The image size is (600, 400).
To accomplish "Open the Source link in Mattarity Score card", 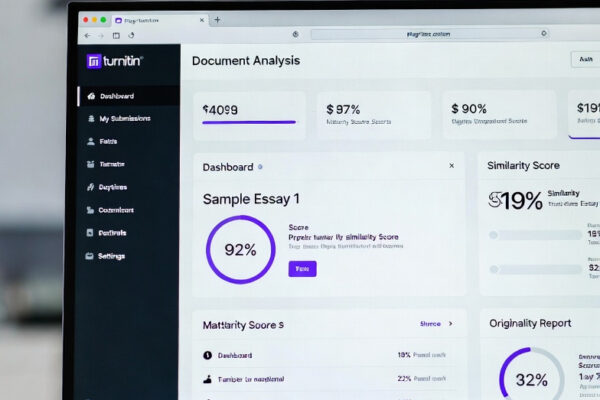I will tap(430, 324).
